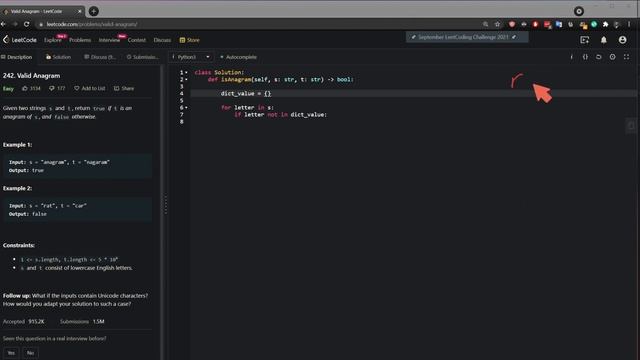The width and height of the screenshot is (640, 360).
Task: Open the Interview menu item
Action: pos(109,40)
